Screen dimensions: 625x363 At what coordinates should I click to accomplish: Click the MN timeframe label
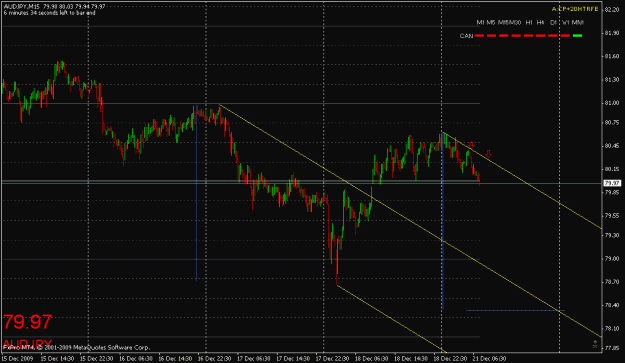578,23
